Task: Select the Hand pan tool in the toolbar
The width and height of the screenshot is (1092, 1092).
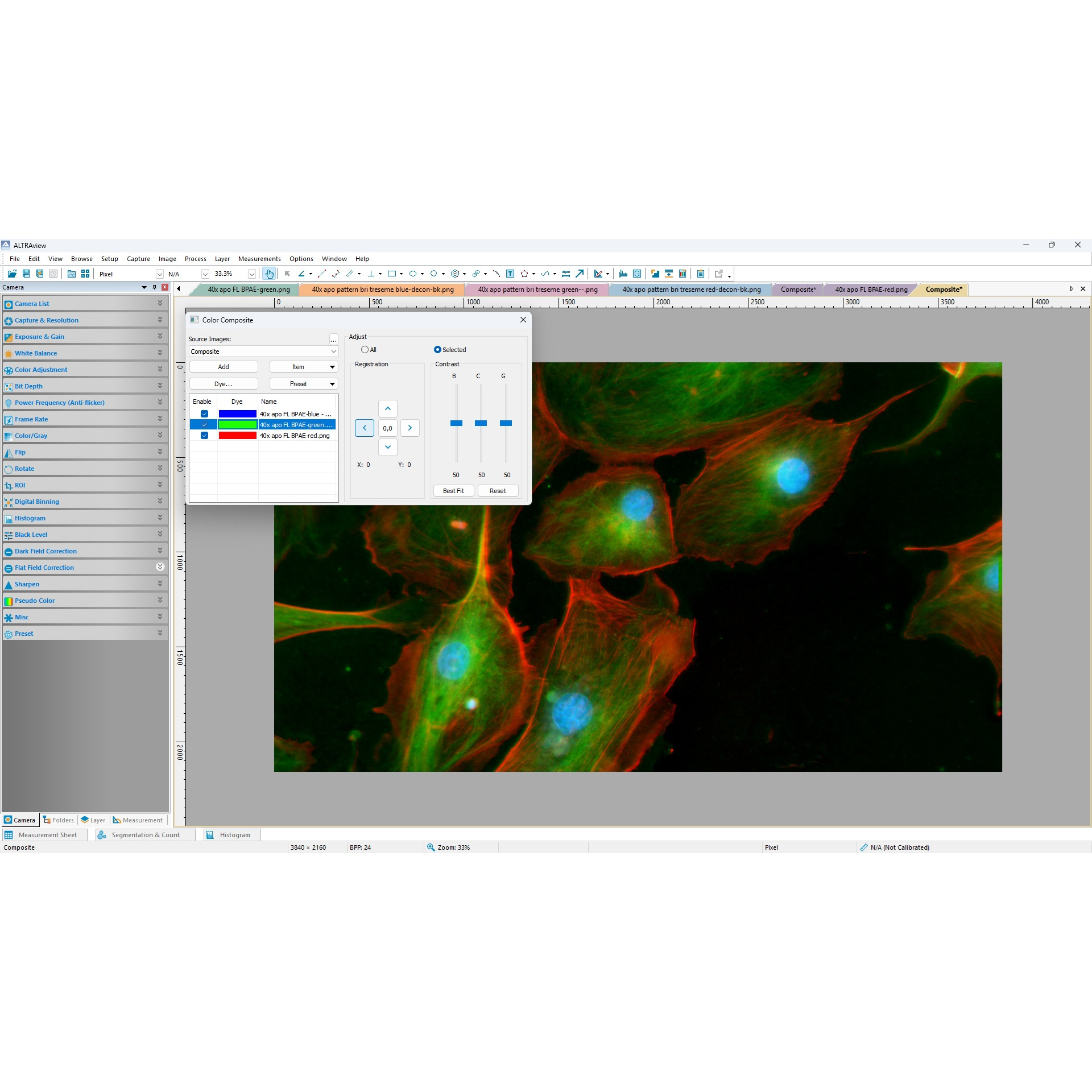Action: click(x=270, y=274)
